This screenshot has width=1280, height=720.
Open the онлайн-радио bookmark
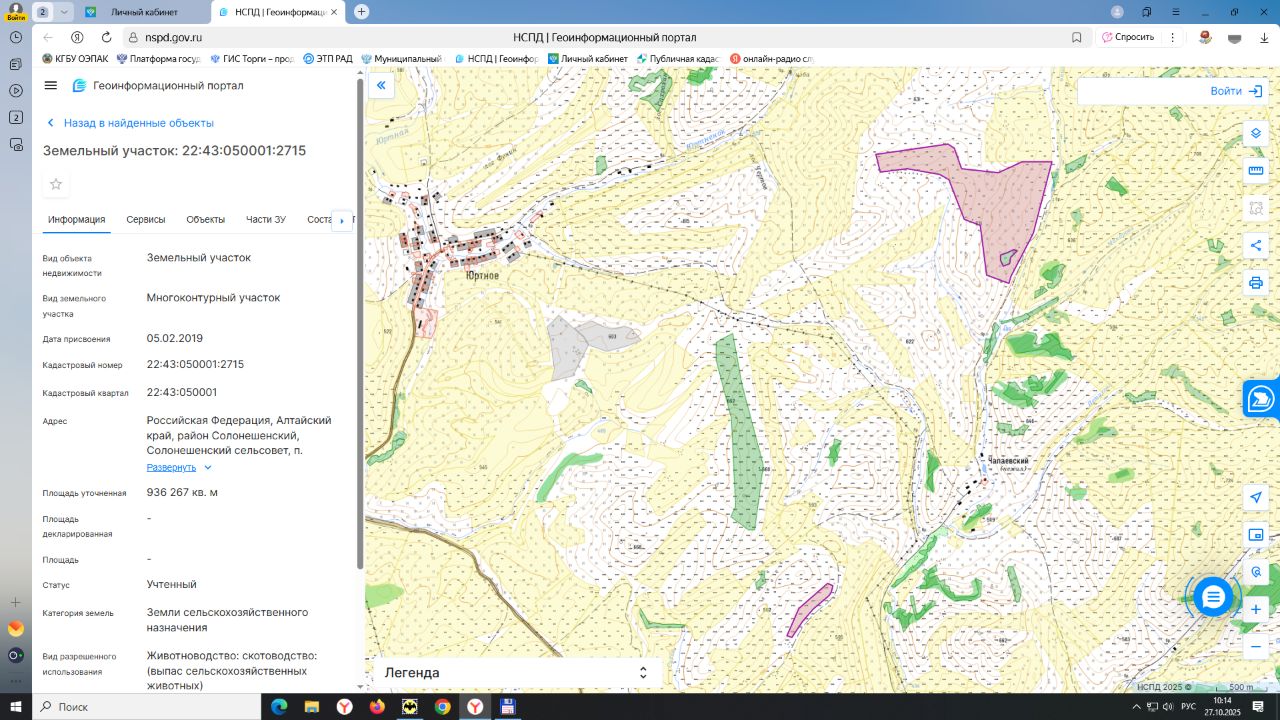[771, 59]
